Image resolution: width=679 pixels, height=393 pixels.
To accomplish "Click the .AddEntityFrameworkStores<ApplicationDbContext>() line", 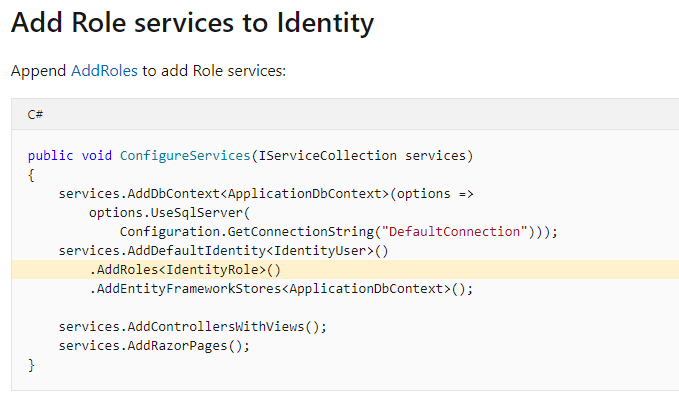I will click(x=281, y=289).
